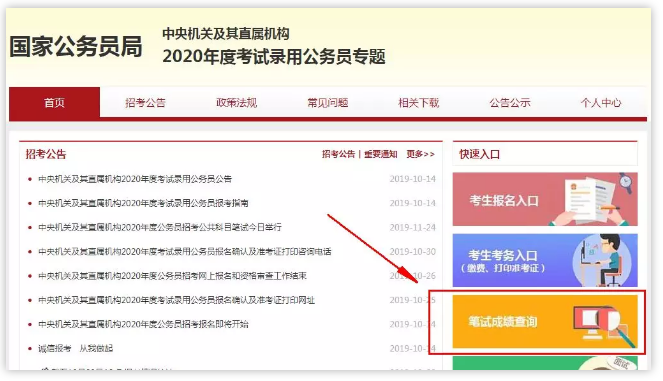Open 公共科目笔试今日举行 news item
The image size is (663, 381).
coord(160,227)
